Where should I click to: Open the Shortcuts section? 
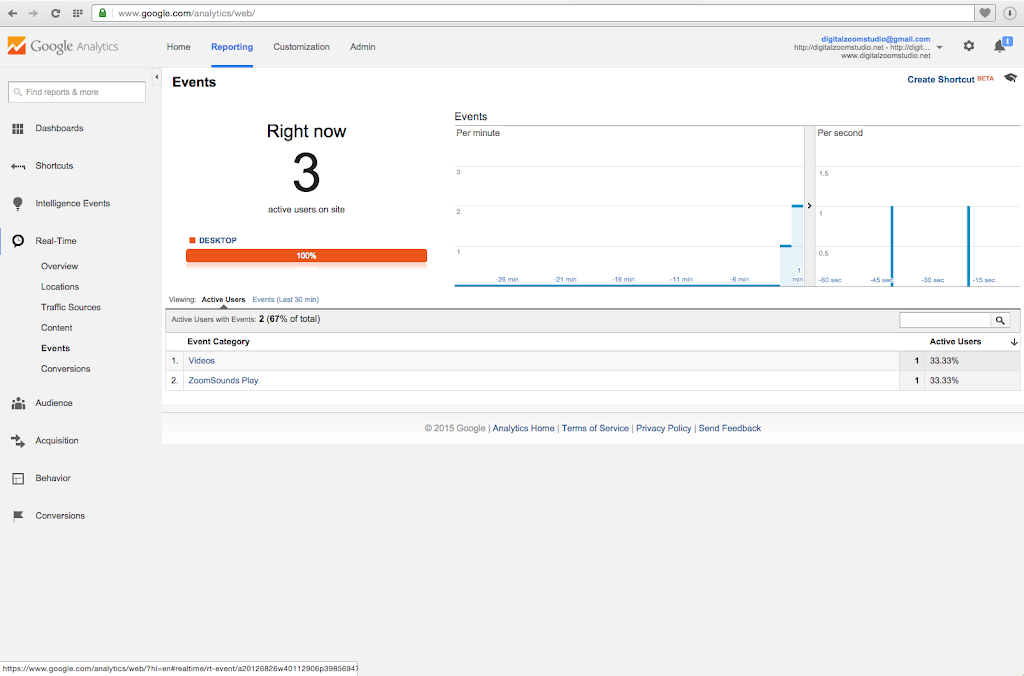(54, 166)
